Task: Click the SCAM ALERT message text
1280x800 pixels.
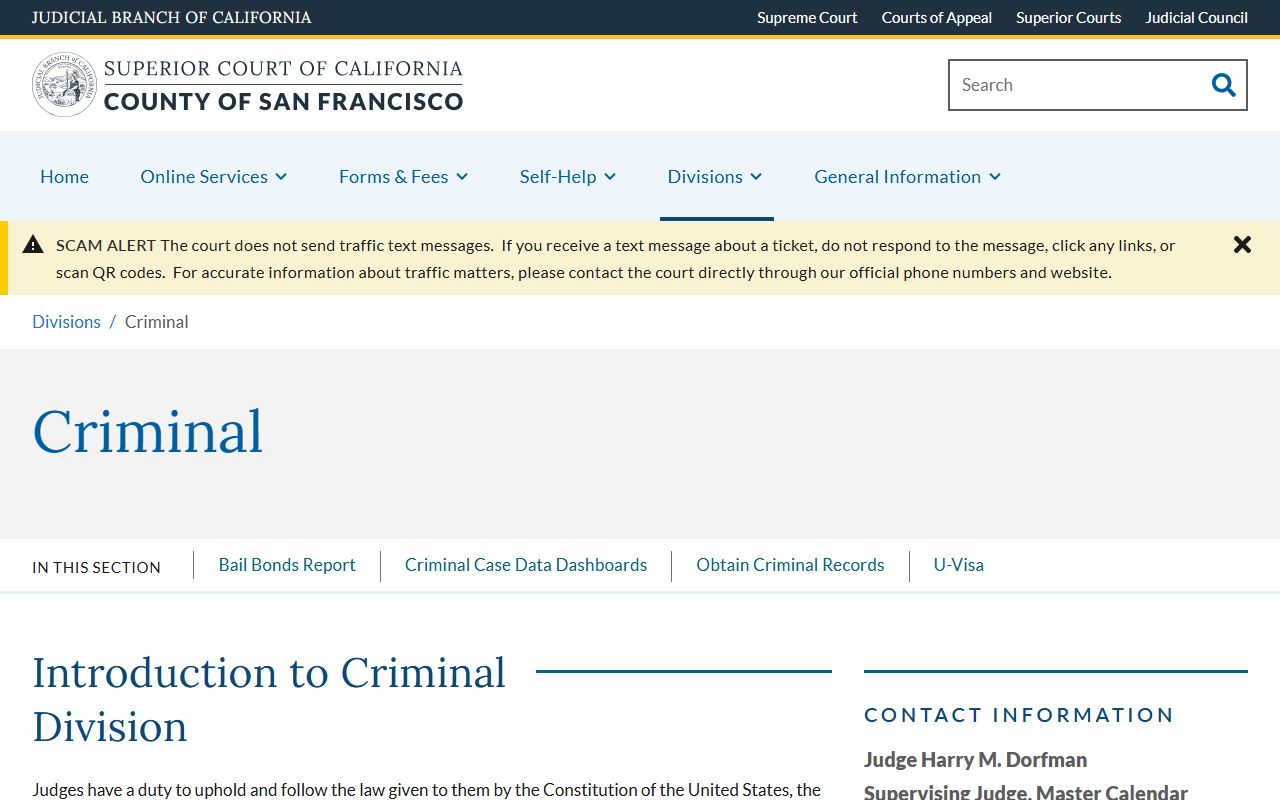Action: click(615, 258)
